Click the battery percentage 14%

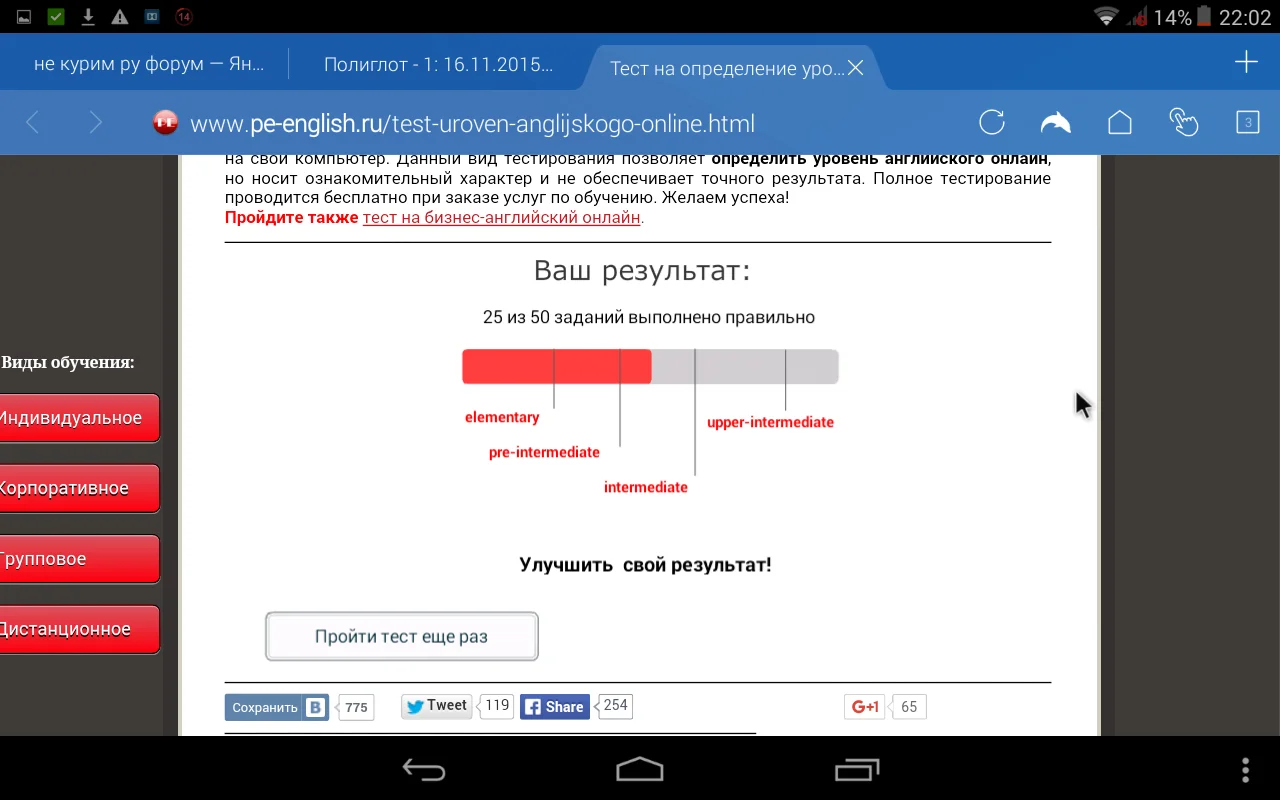(1172, 17)
